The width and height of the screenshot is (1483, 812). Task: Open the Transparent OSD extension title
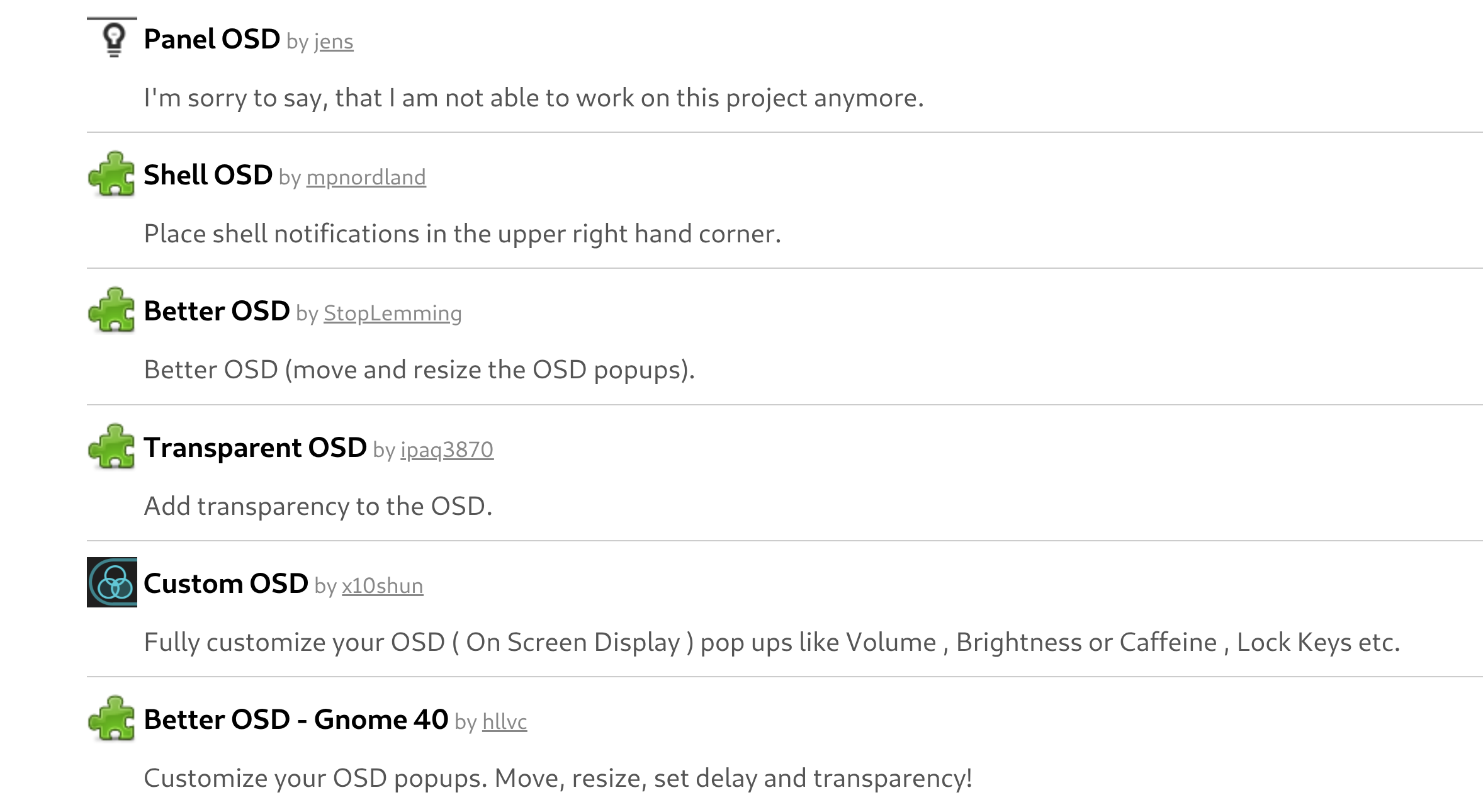[x=255, y=448]
